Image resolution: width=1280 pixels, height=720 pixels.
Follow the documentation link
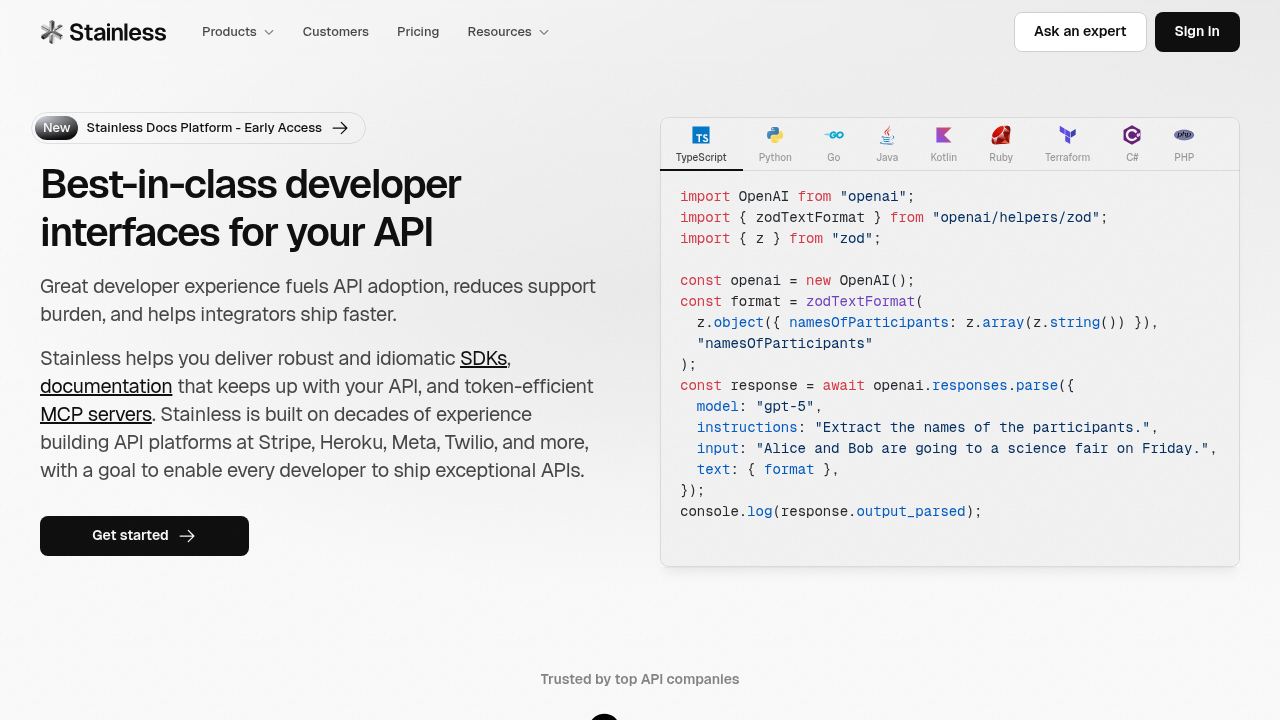pos(106,386)
